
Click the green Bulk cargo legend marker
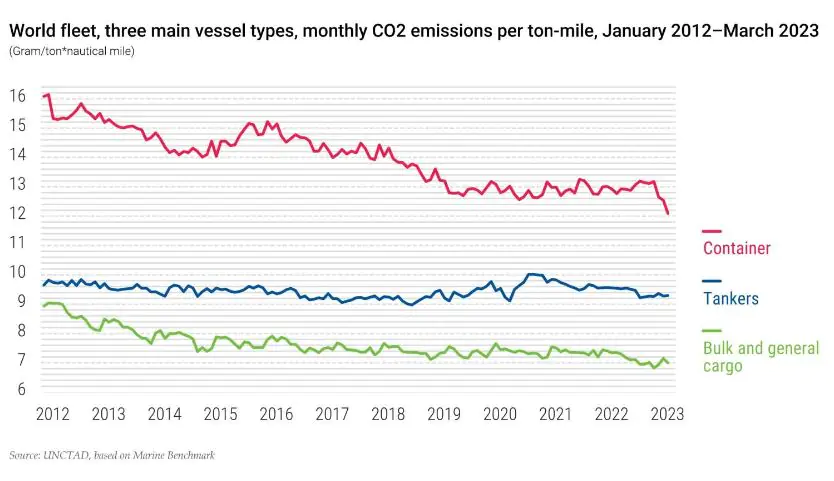(712, 331)
